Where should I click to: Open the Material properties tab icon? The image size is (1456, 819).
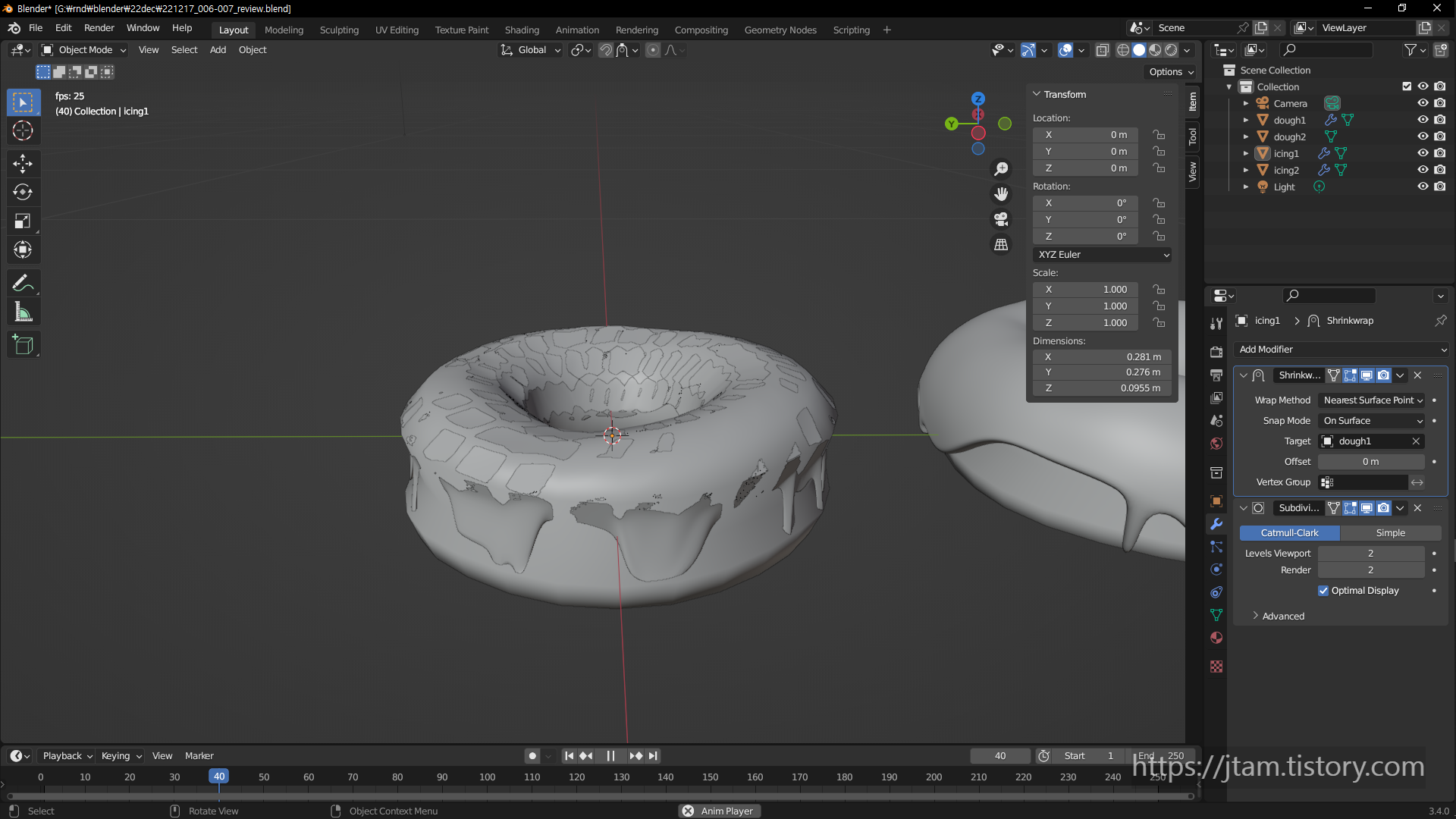pyautogui.click(x=1216, y=638)
